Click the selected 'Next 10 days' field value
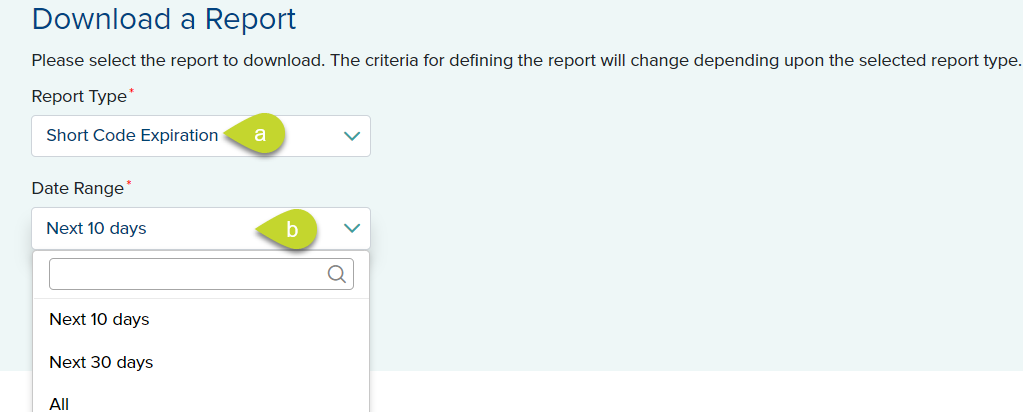This screenshot has height=412, width=1023. point(96,229)
